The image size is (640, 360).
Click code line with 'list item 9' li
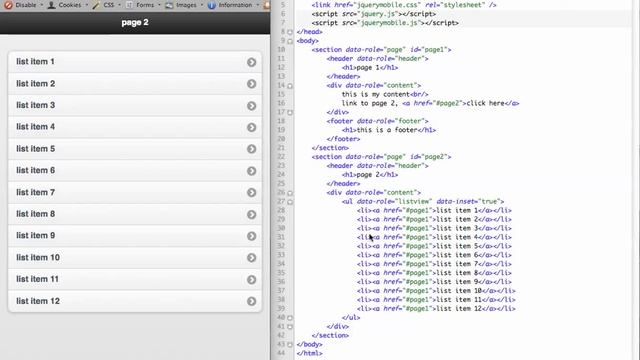tap(434, 282)
